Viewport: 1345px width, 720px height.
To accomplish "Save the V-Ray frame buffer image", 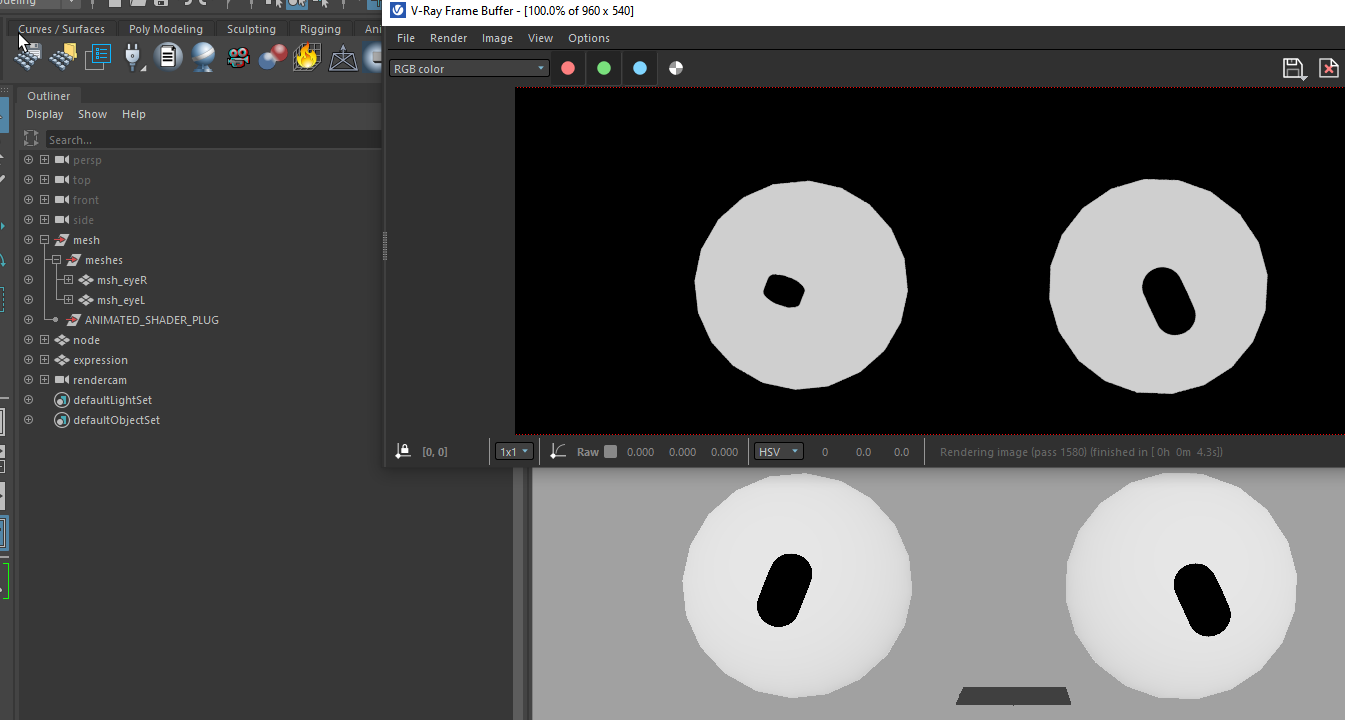I will [x=1294, y=68].
